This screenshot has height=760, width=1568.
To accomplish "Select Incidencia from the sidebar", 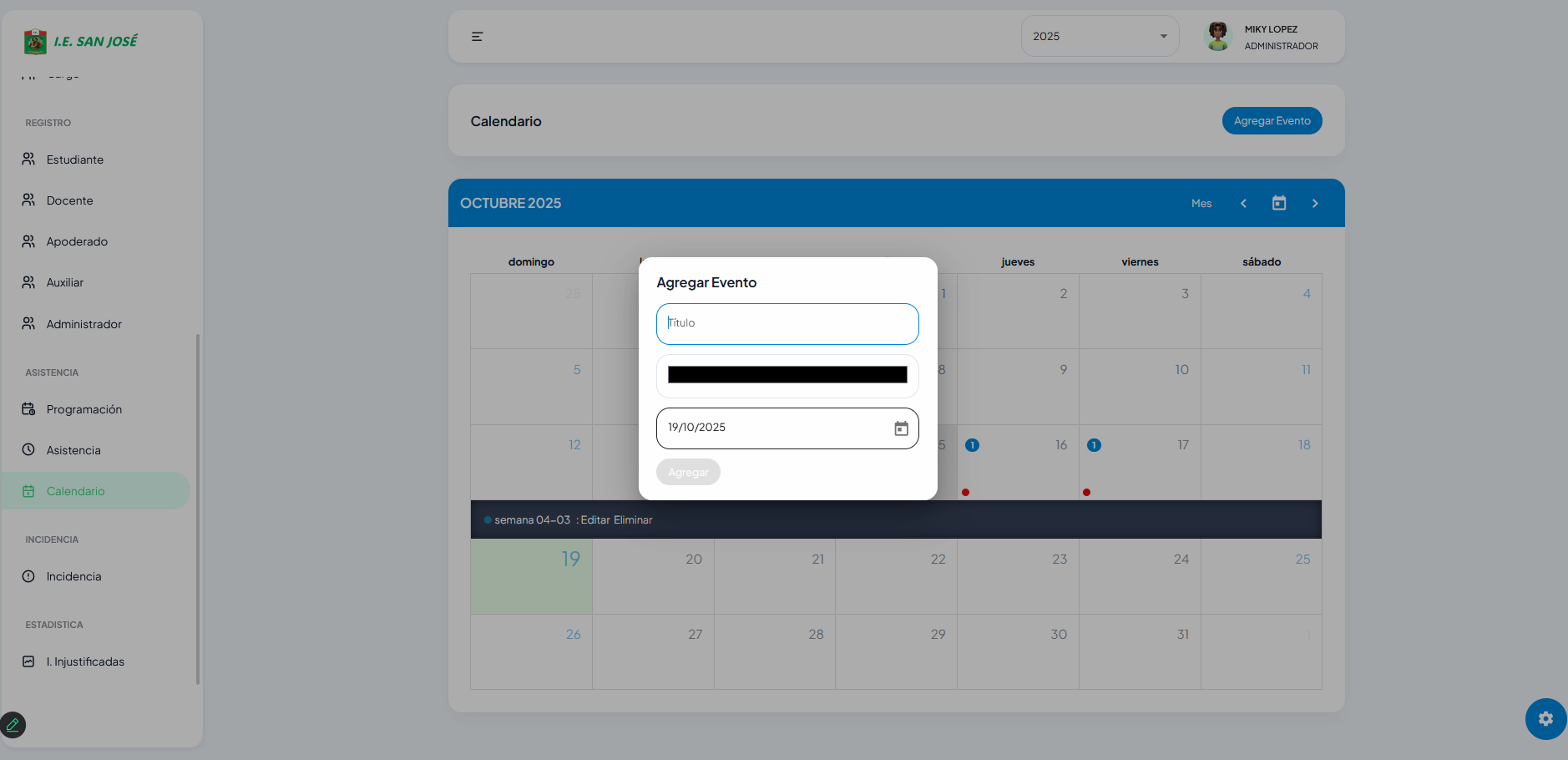I will click(73, 576).
